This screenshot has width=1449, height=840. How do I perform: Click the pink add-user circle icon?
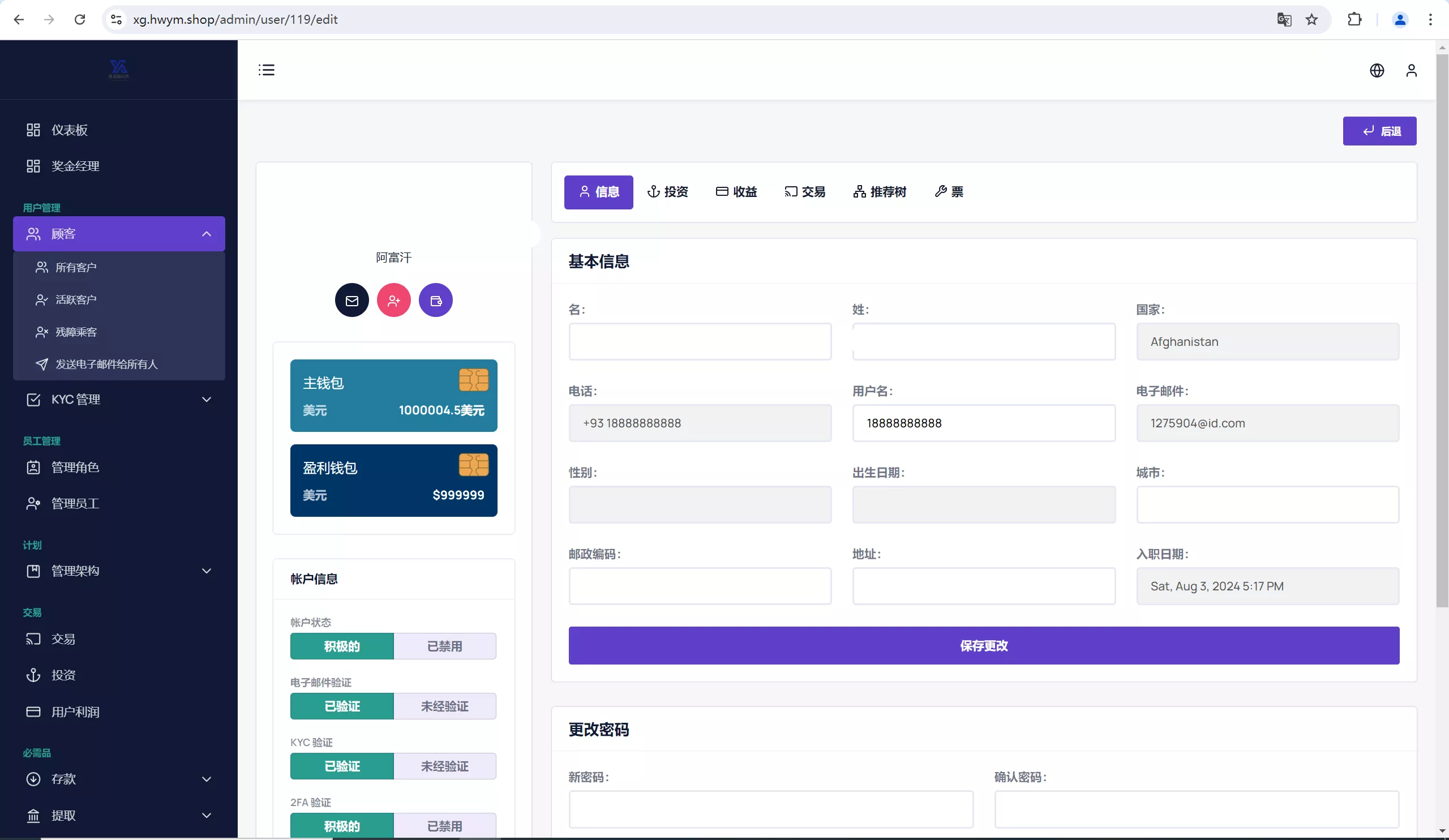point(394,300)
